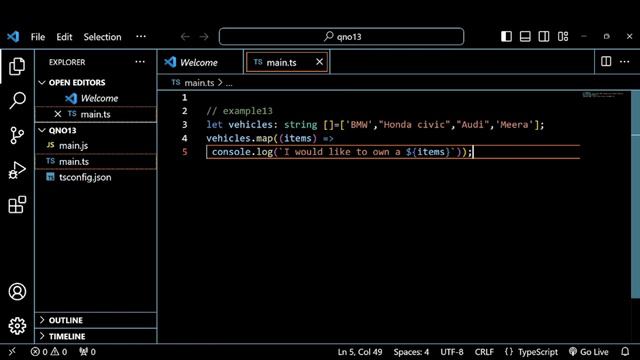The image size is (640, 360).
Task: Open editor More Actions ellipsis
Action: click(624, 61)
